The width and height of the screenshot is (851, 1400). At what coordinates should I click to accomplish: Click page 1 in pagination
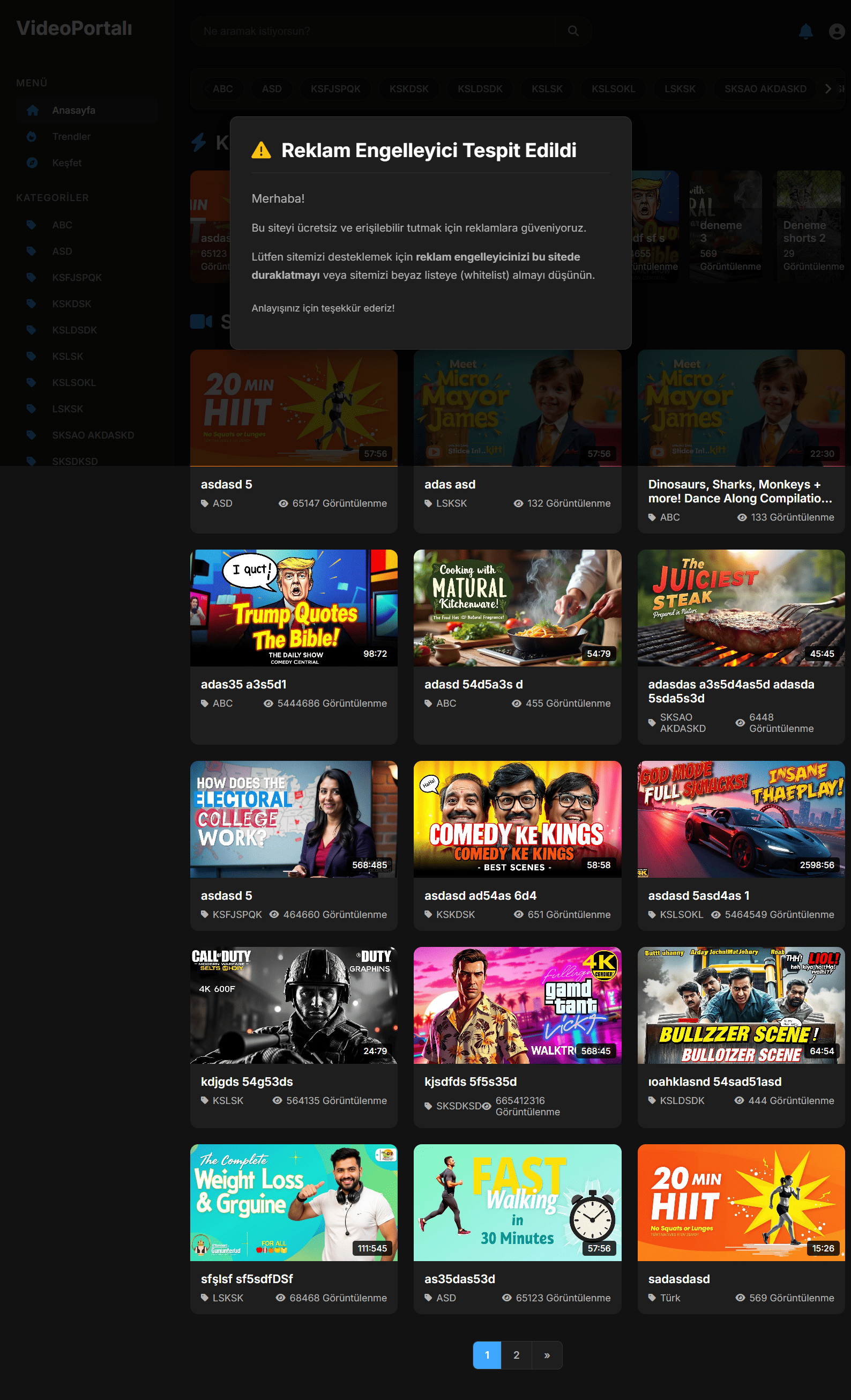tap(487, 1355)
